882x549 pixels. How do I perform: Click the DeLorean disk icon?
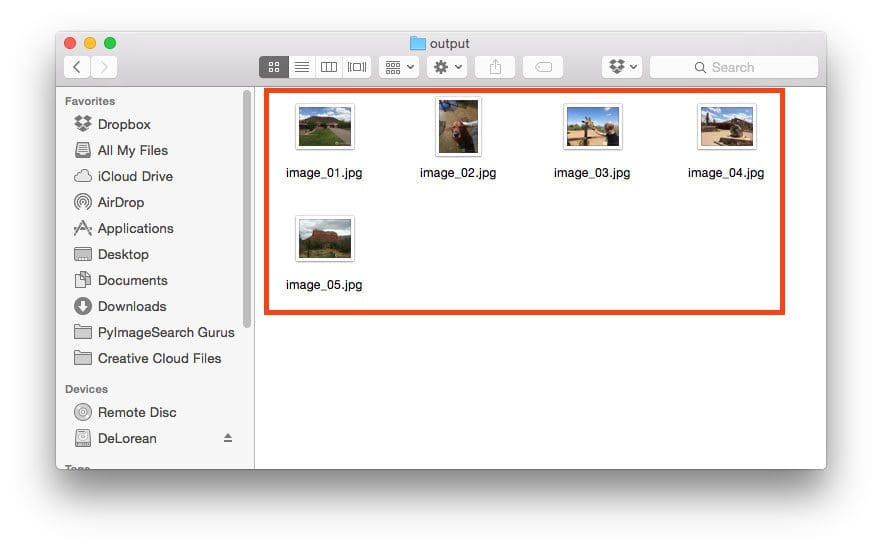tap(83, 438)
